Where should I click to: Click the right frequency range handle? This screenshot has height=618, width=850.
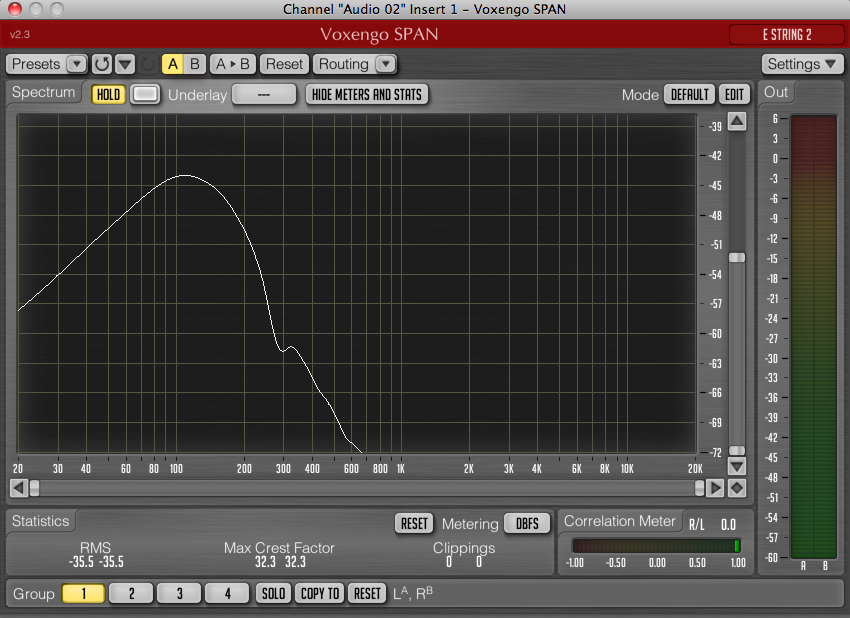tap(700, 488)
